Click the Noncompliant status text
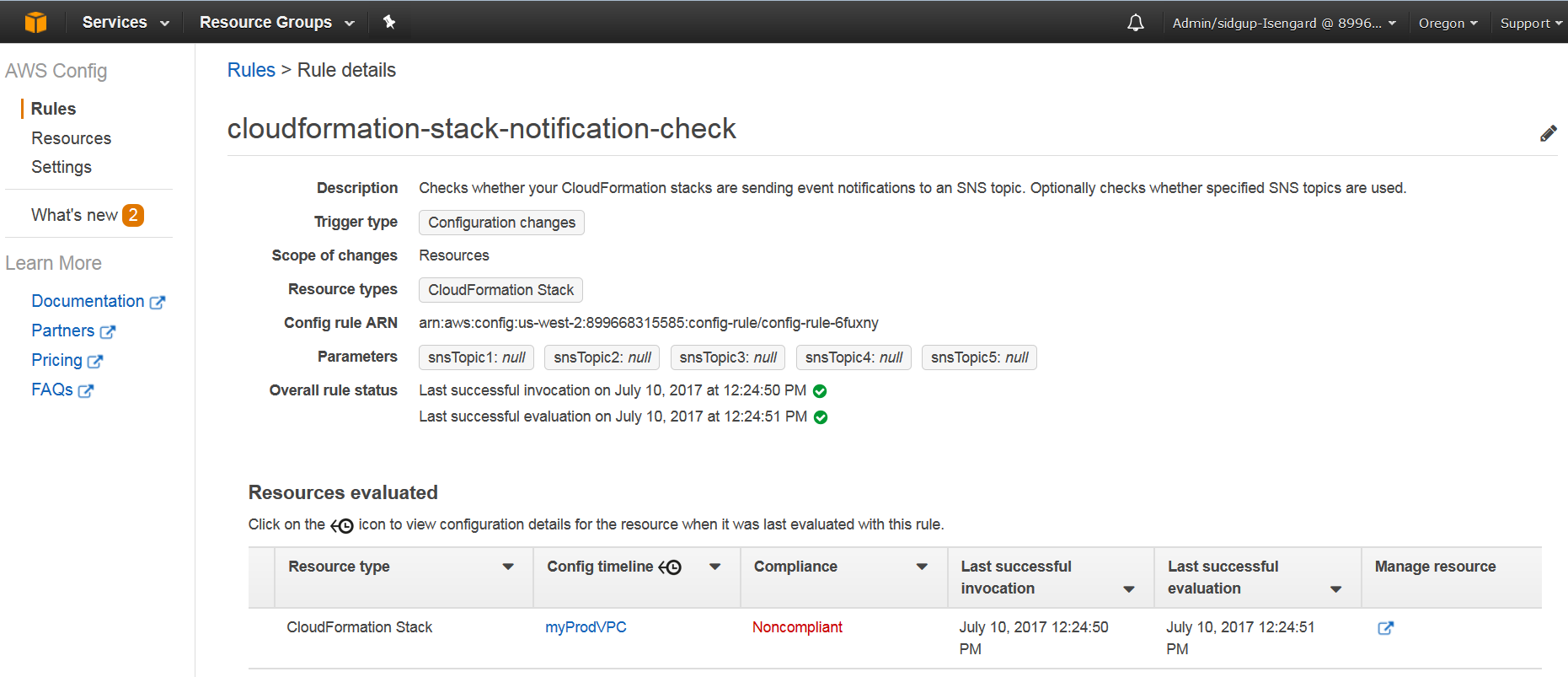Screen dimensions: 1568x677 pos(797,627)
